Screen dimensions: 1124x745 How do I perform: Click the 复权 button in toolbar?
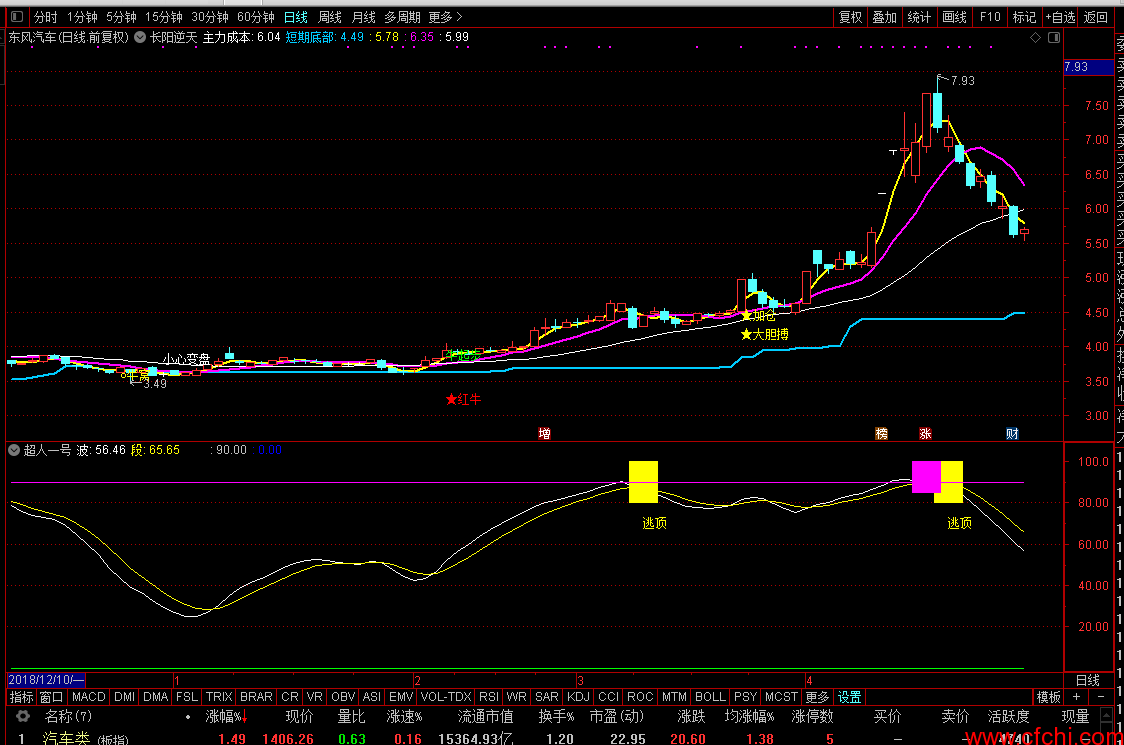point(850,17)
